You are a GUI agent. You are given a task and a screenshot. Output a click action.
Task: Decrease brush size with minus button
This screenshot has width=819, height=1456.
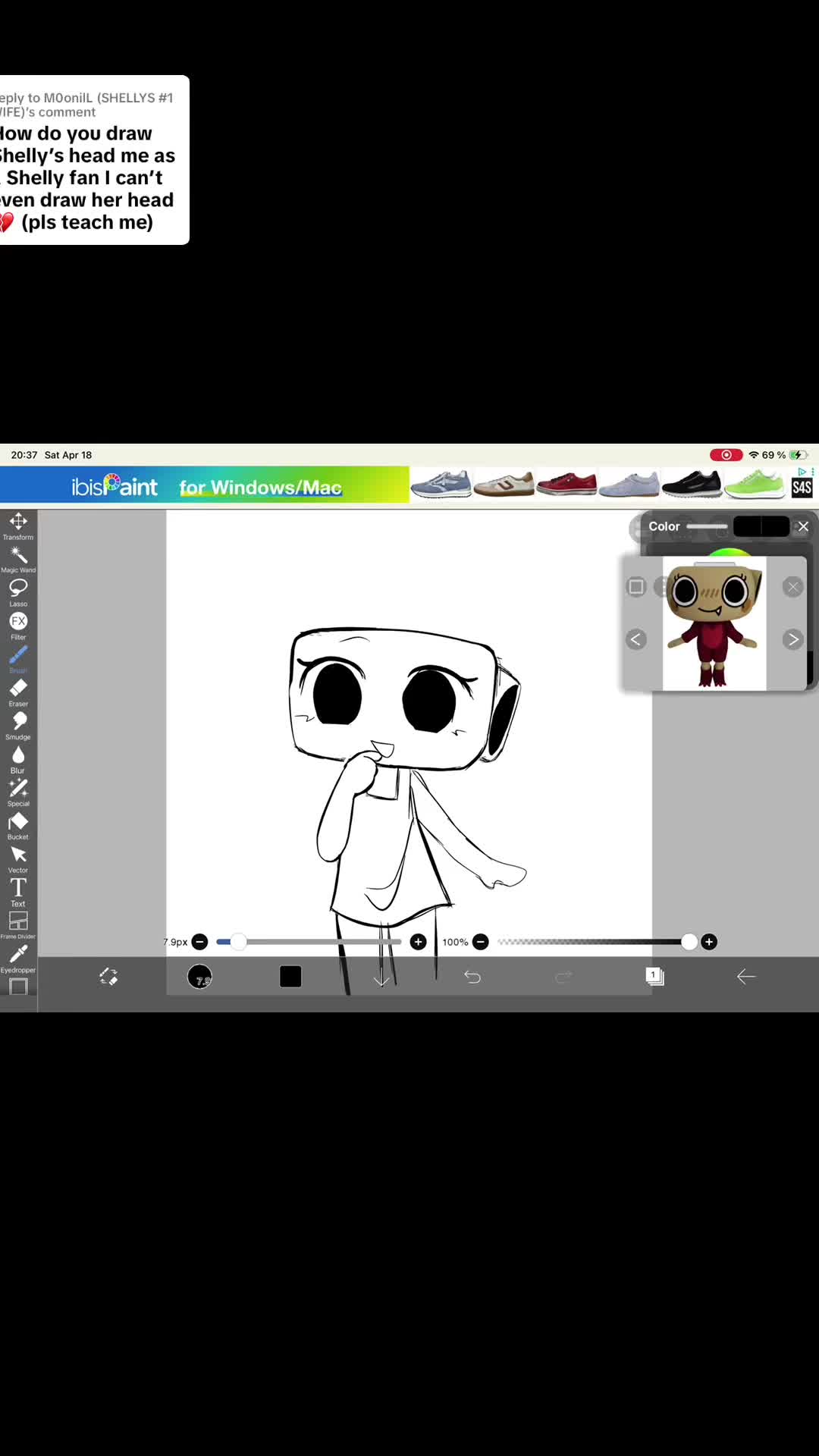(200, 942)
